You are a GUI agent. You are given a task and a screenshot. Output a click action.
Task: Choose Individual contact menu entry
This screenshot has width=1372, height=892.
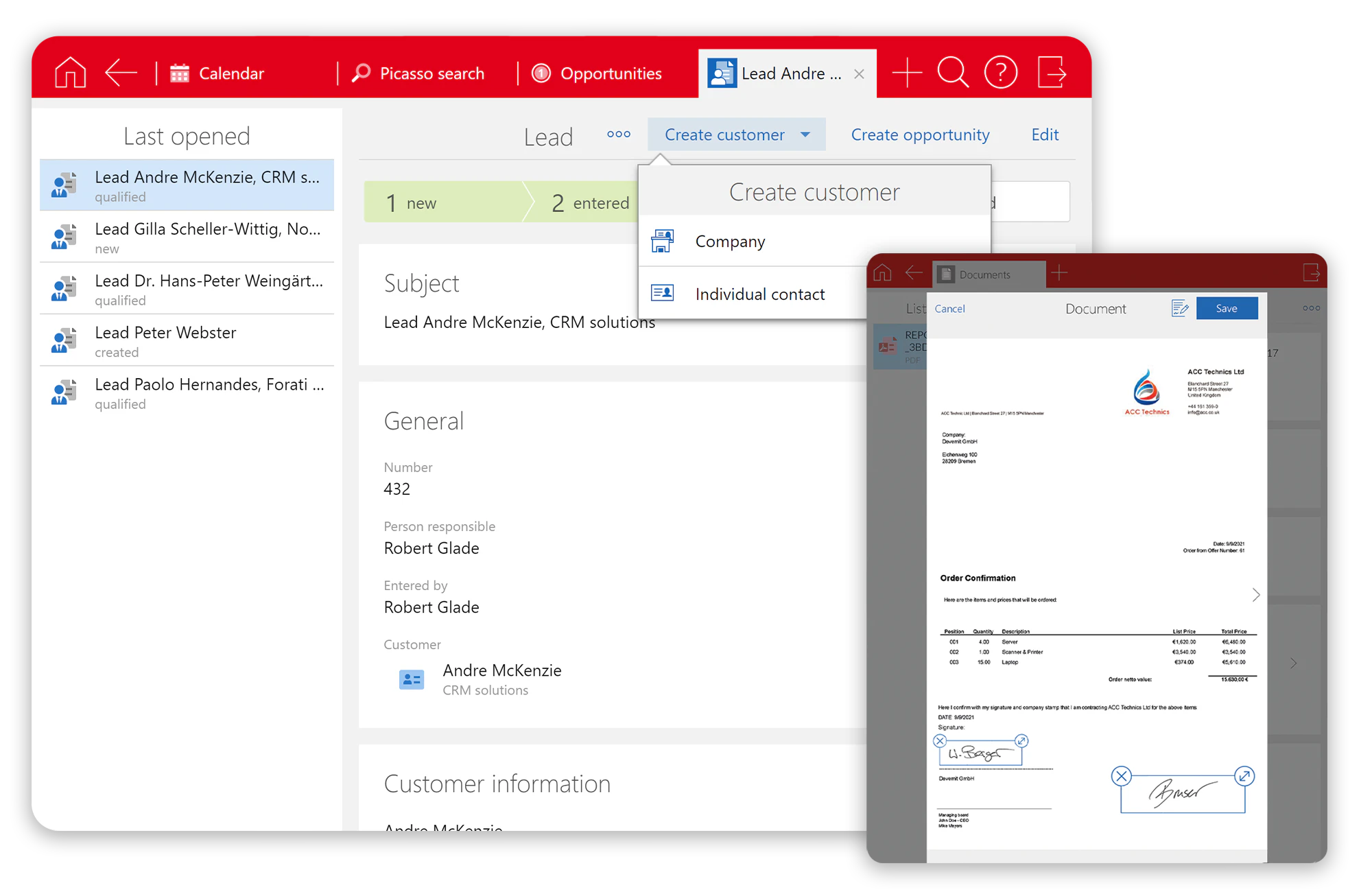pos(759,294)
